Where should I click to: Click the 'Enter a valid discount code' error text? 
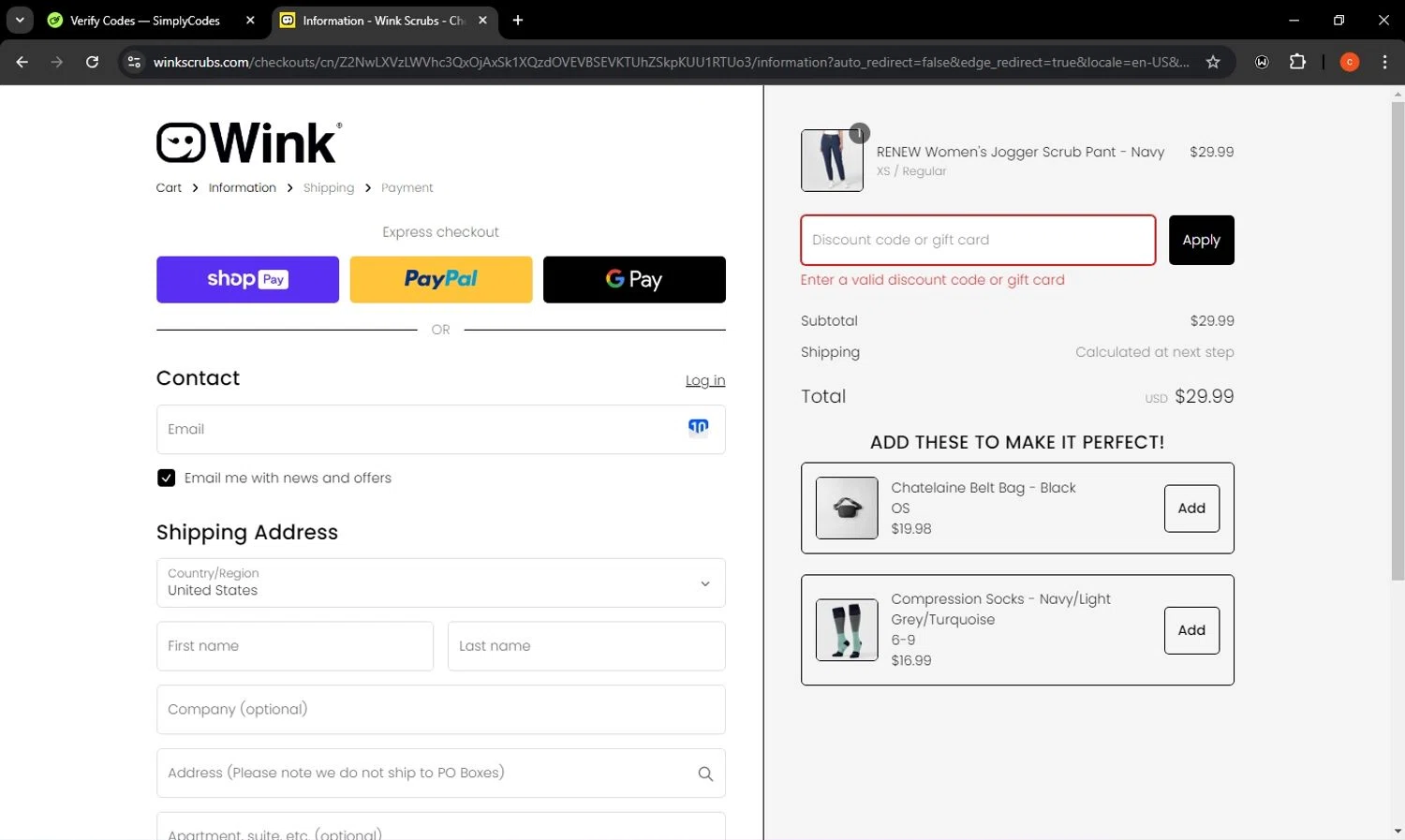(x=932, y=279)
